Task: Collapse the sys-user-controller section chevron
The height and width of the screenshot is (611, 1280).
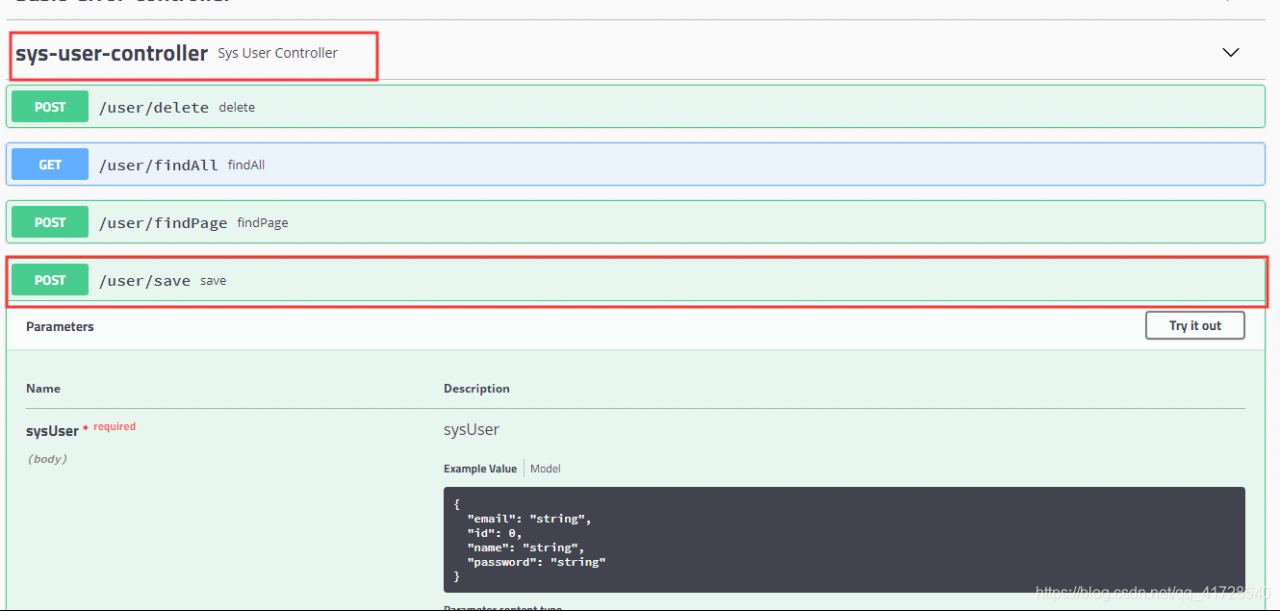Action: [1231, 52]
